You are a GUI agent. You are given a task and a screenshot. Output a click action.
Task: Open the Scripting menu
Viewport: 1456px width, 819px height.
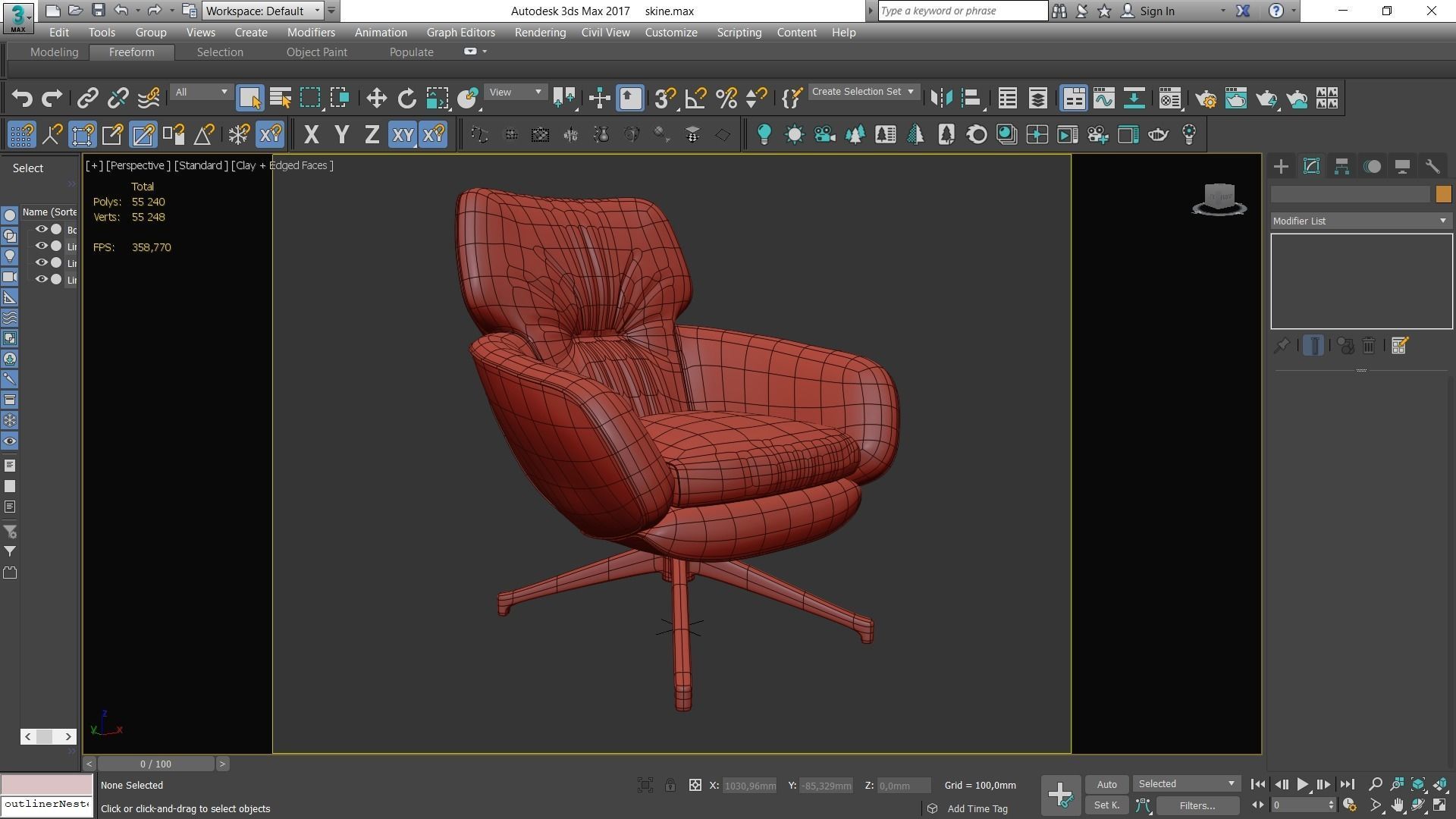click(739, 33)
